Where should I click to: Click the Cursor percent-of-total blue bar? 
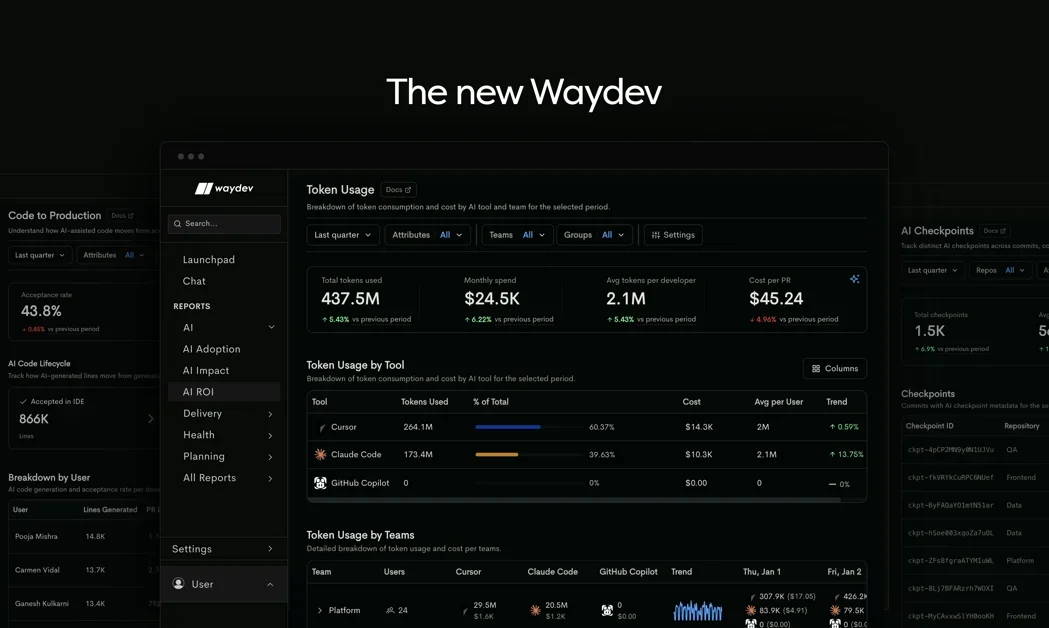coord(508,427)
